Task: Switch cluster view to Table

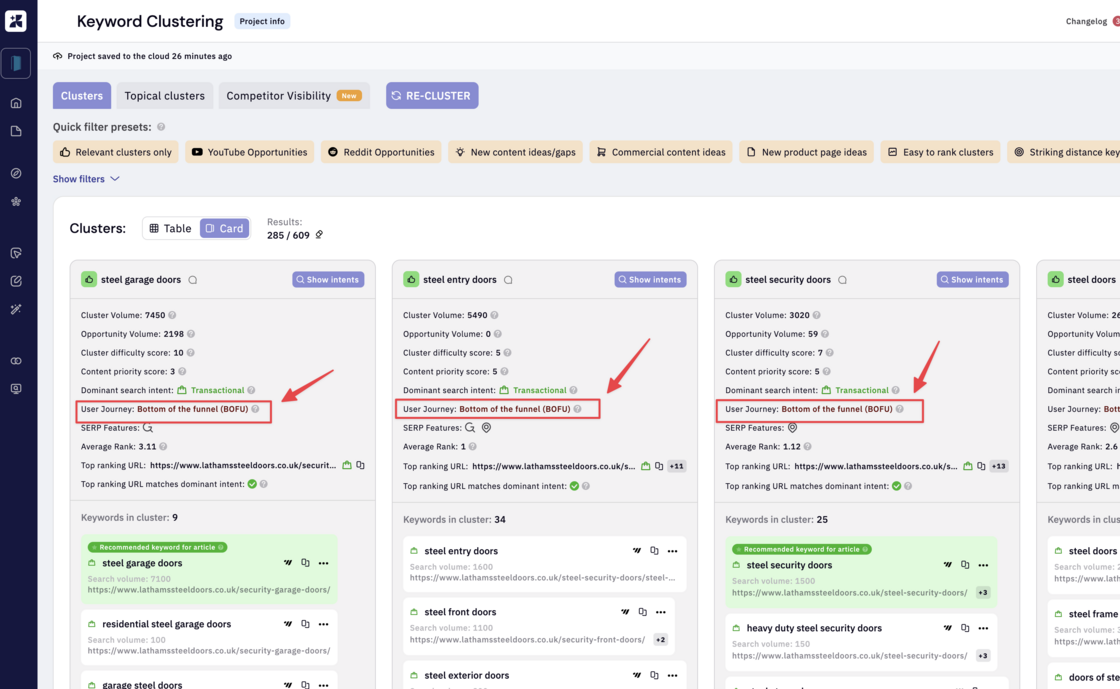Action: pyautogui.click(x=170, y=228)
